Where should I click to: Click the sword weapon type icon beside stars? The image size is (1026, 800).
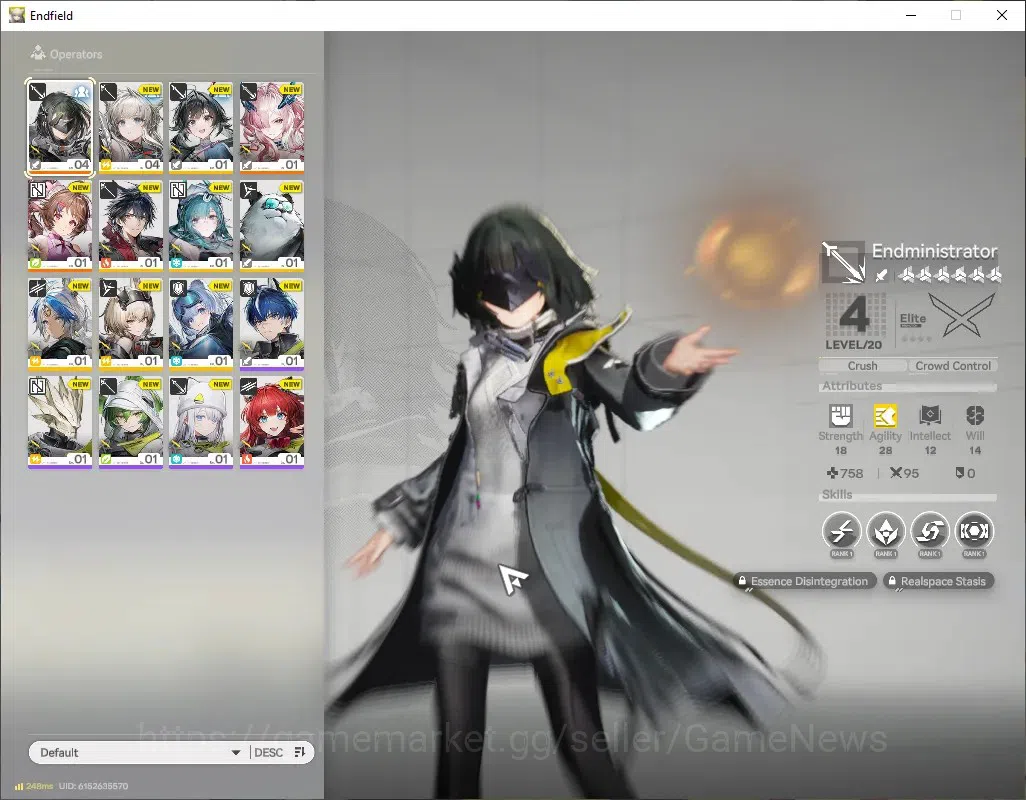click(x=881, y=275)
